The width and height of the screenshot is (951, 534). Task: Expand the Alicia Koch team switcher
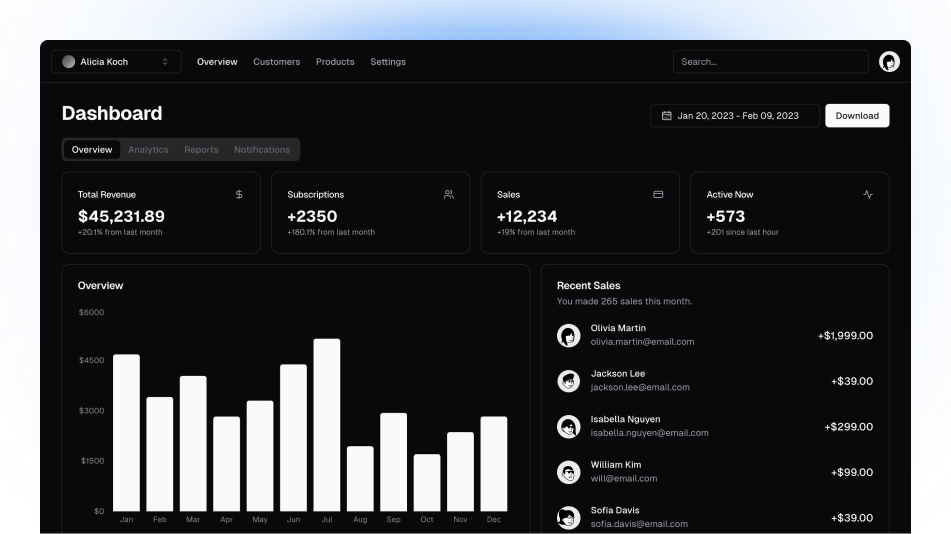coord(116,62)
